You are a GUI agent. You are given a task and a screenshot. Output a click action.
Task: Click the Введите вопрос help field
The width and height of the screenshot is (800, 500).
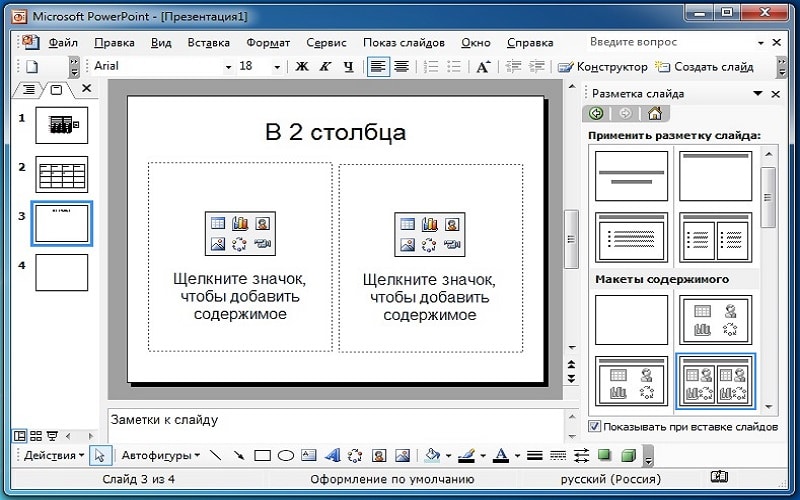[x=671, y=42]
